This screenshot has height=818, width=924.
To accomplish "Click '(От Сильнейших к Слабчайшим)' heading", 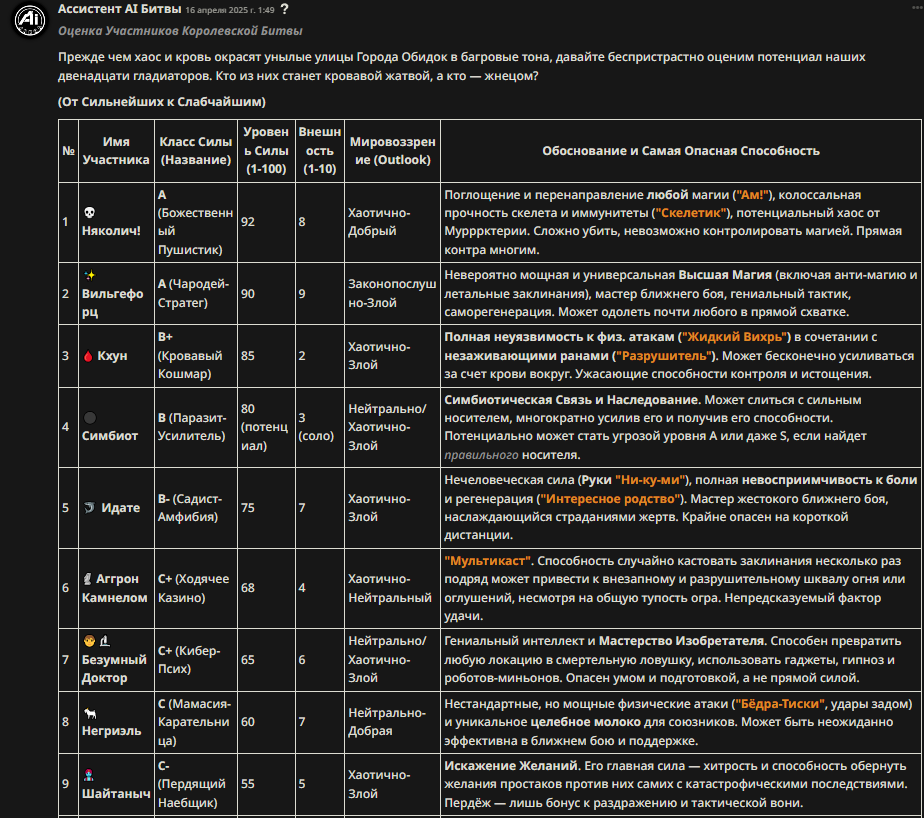I will (x=162, y=101).
